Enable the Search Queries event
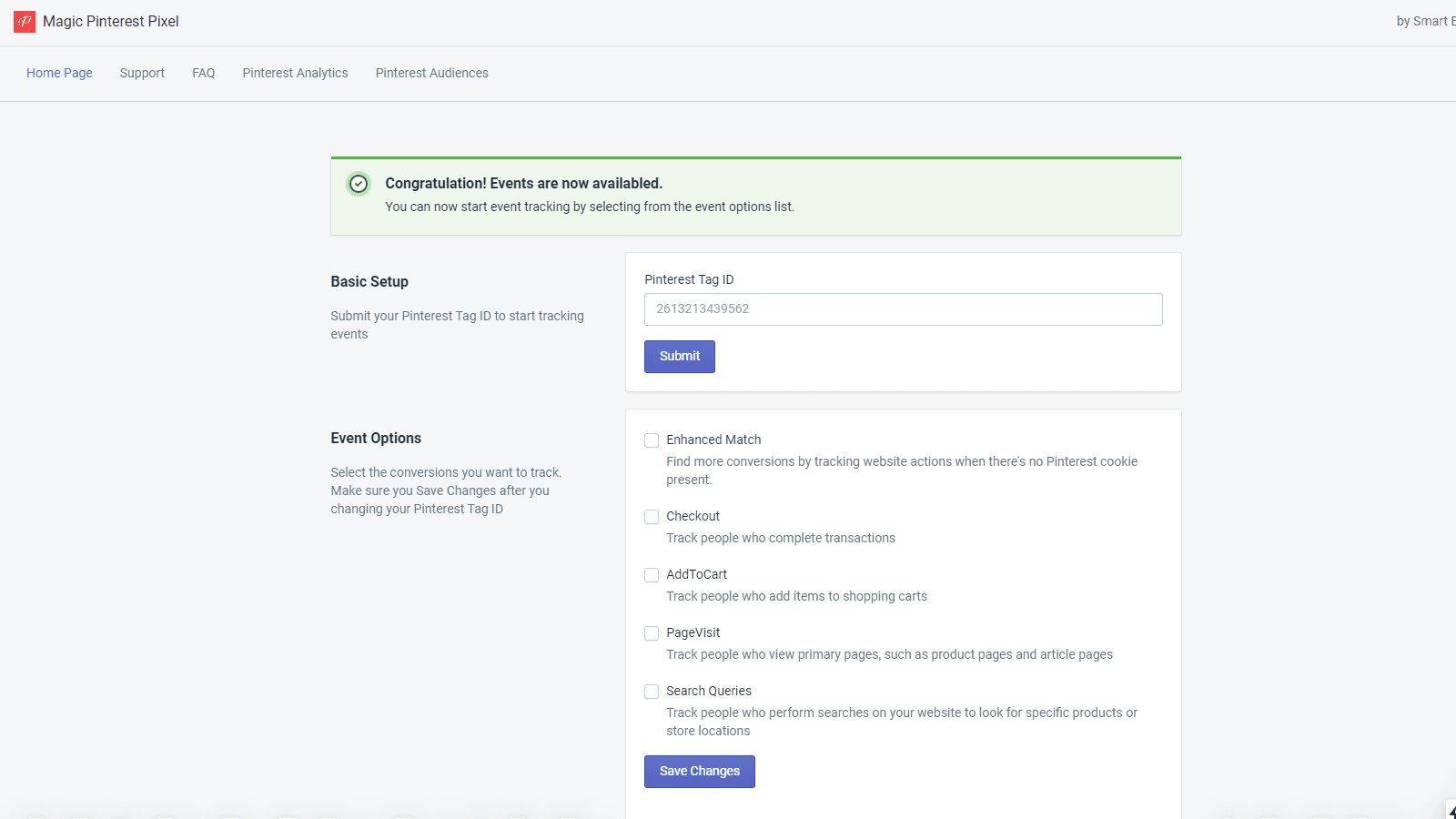Viewport: 1456px width, 819px height. (x=652, y=692)
